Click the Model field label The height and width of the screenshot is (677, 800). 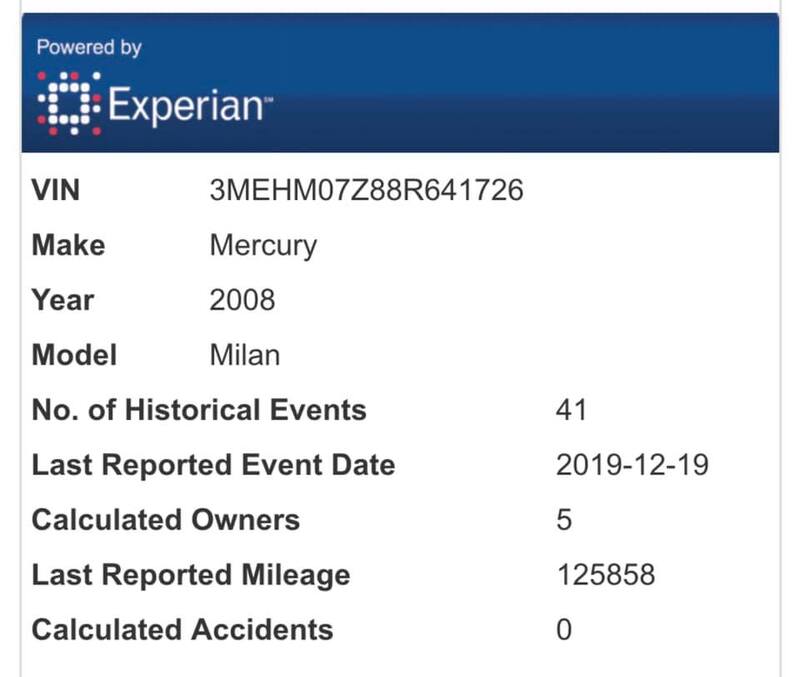[x=74, y=355]
